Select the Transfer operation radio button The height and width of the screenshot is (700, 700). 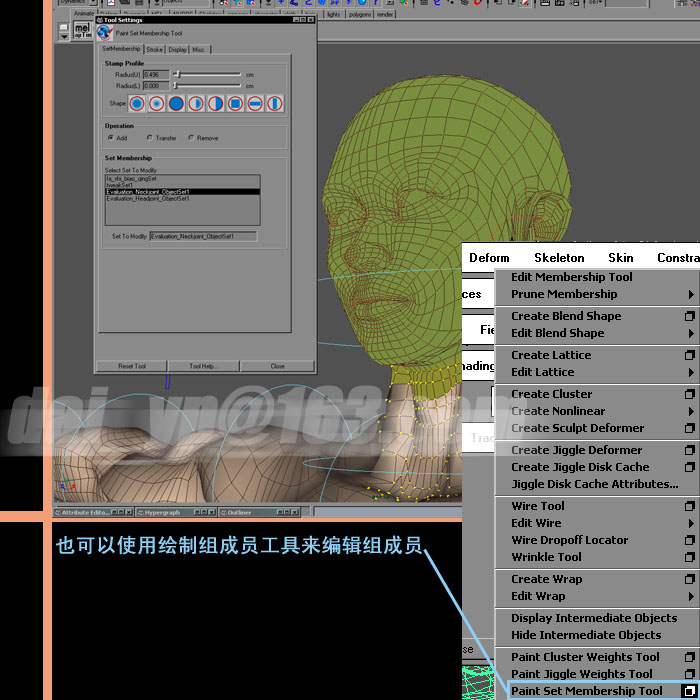(150, 138)
